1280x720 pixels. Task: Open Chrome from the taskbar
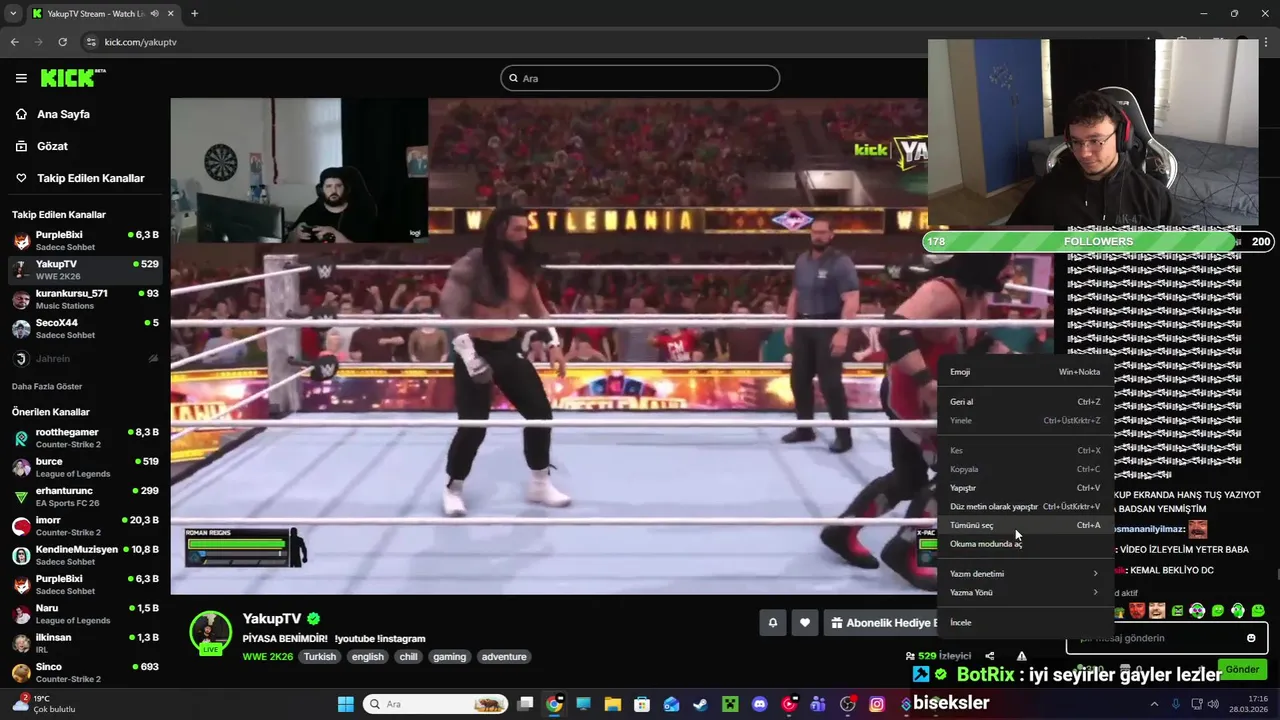[554, 704]
